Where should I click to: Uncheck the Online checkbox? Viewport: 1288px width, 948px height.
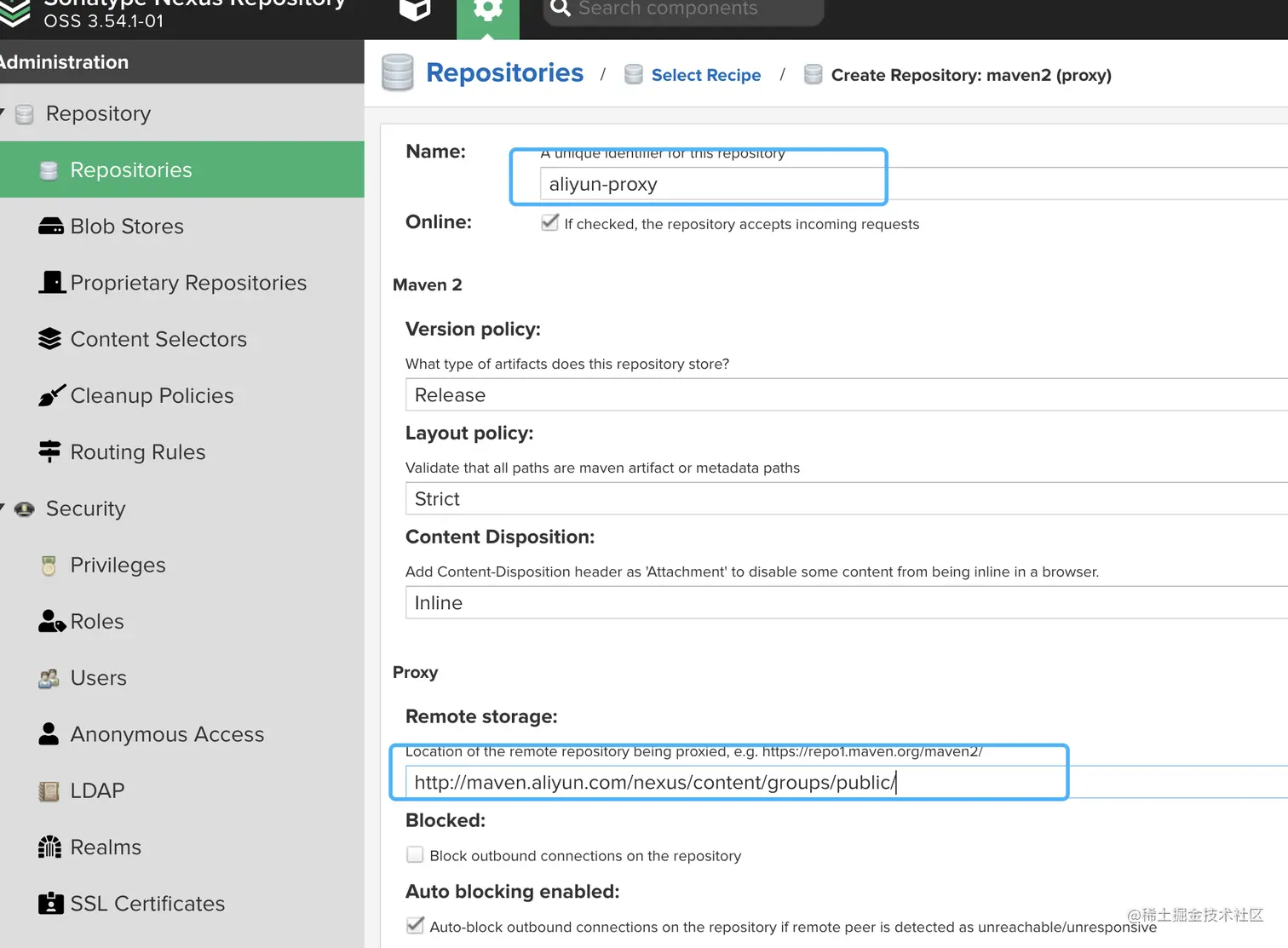pos(550,223)
